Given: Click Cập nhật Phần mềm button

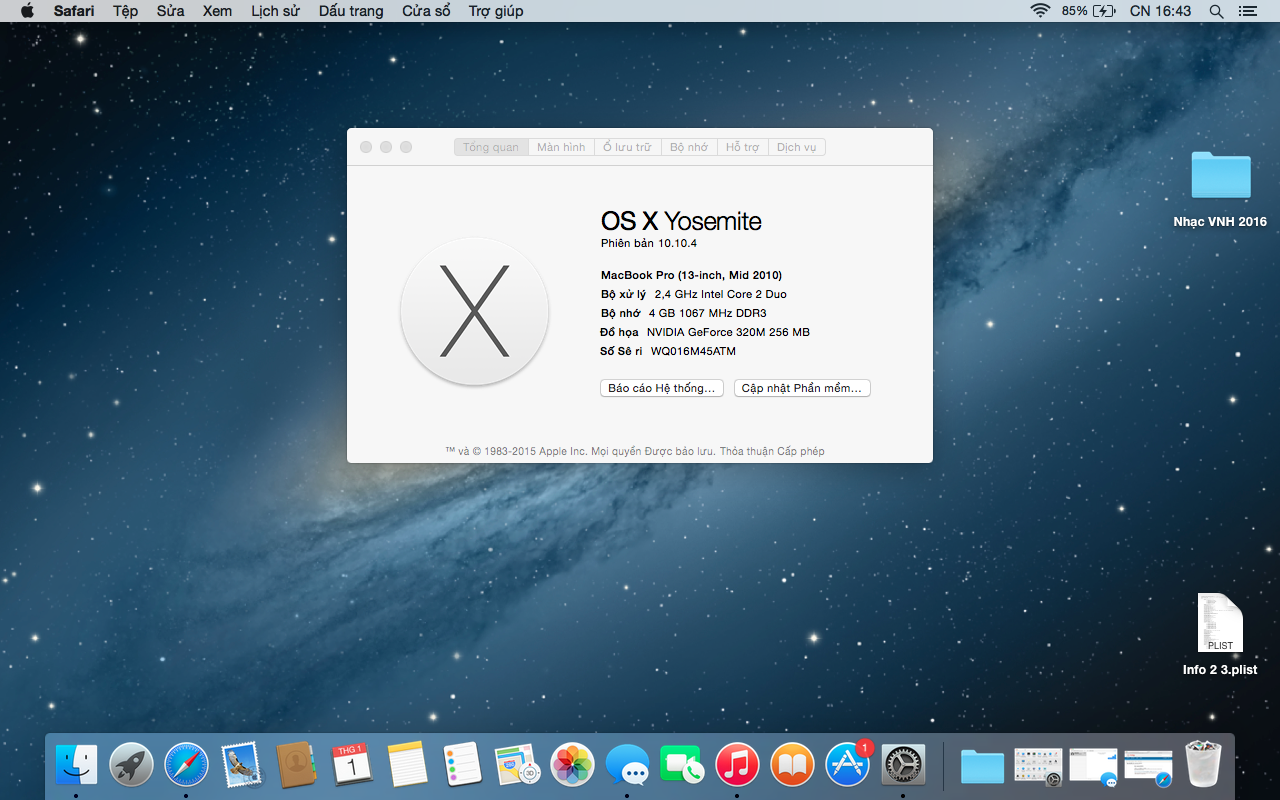Looking at the screenshot, I should 802,388.
